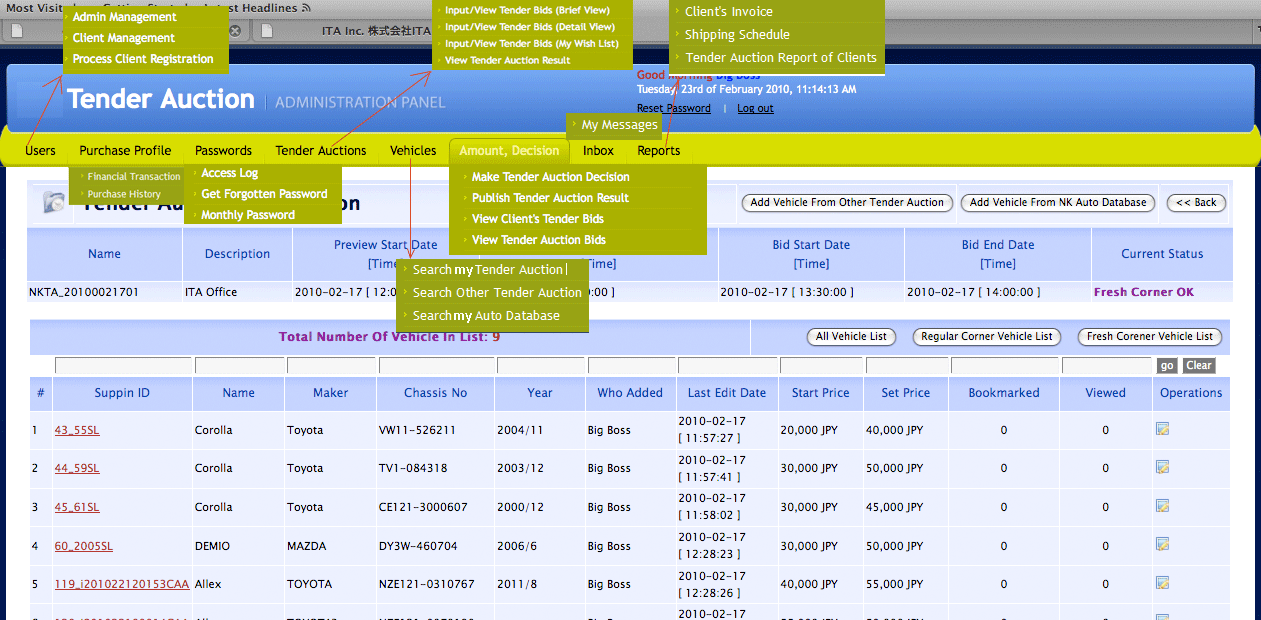Click the operations icon for the Allex row

pyautogui.click(x=1162, y=583)
